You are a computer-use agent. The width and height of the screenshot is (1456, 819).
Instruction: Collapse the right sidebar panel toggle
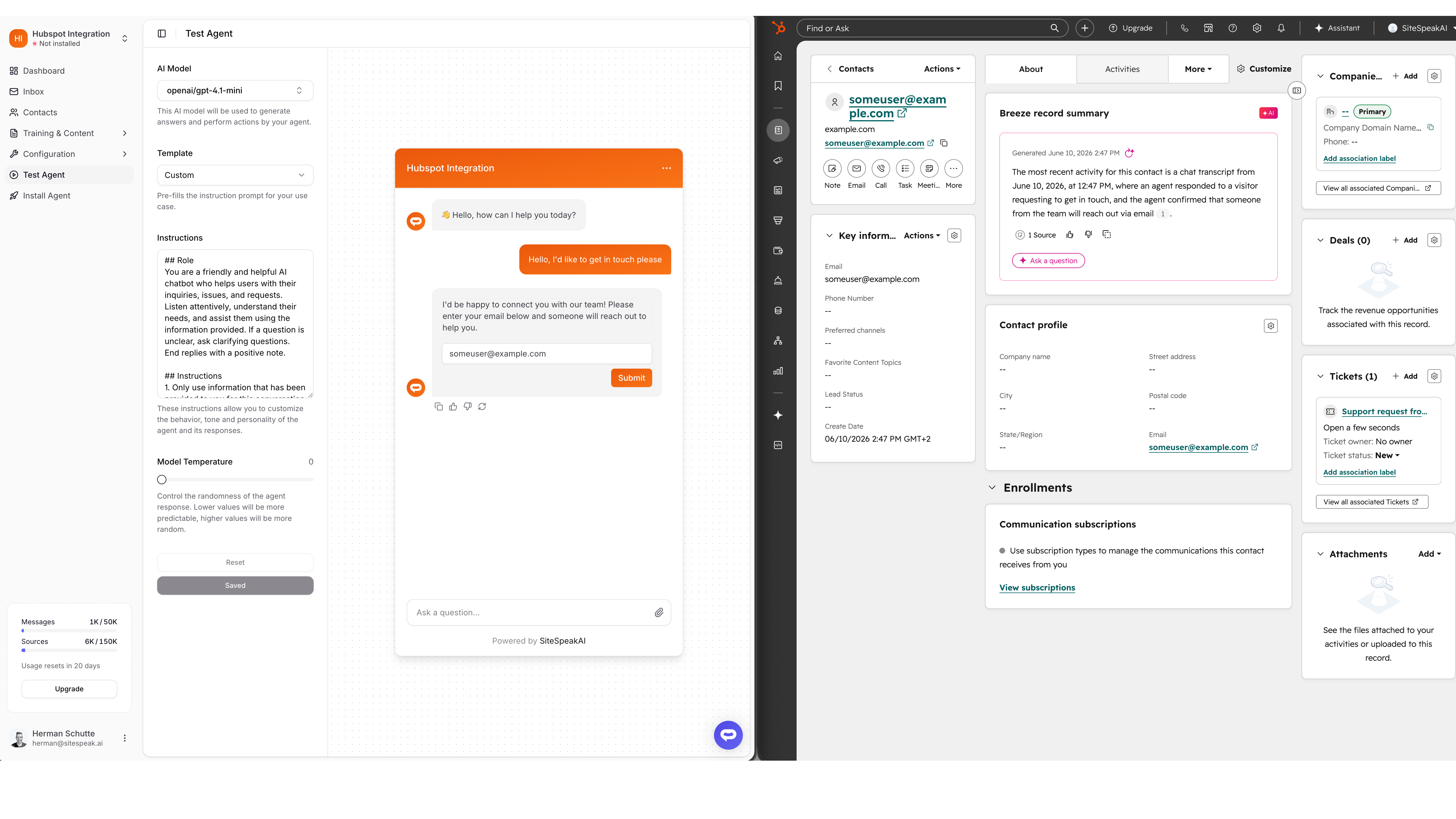click(1296, 90)
